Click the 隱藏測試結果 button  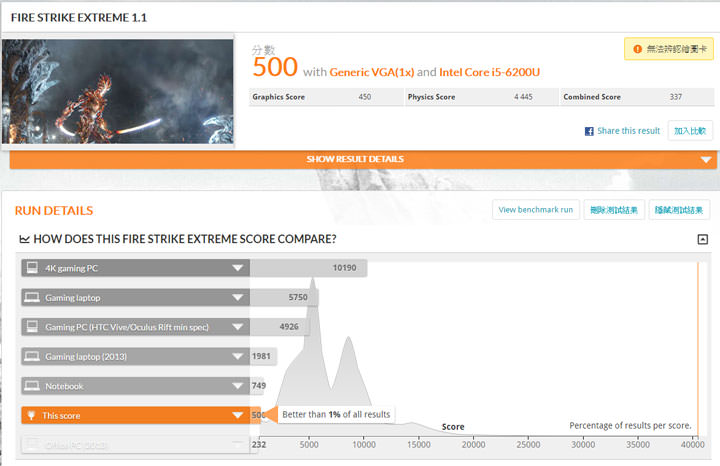(680, 210)
